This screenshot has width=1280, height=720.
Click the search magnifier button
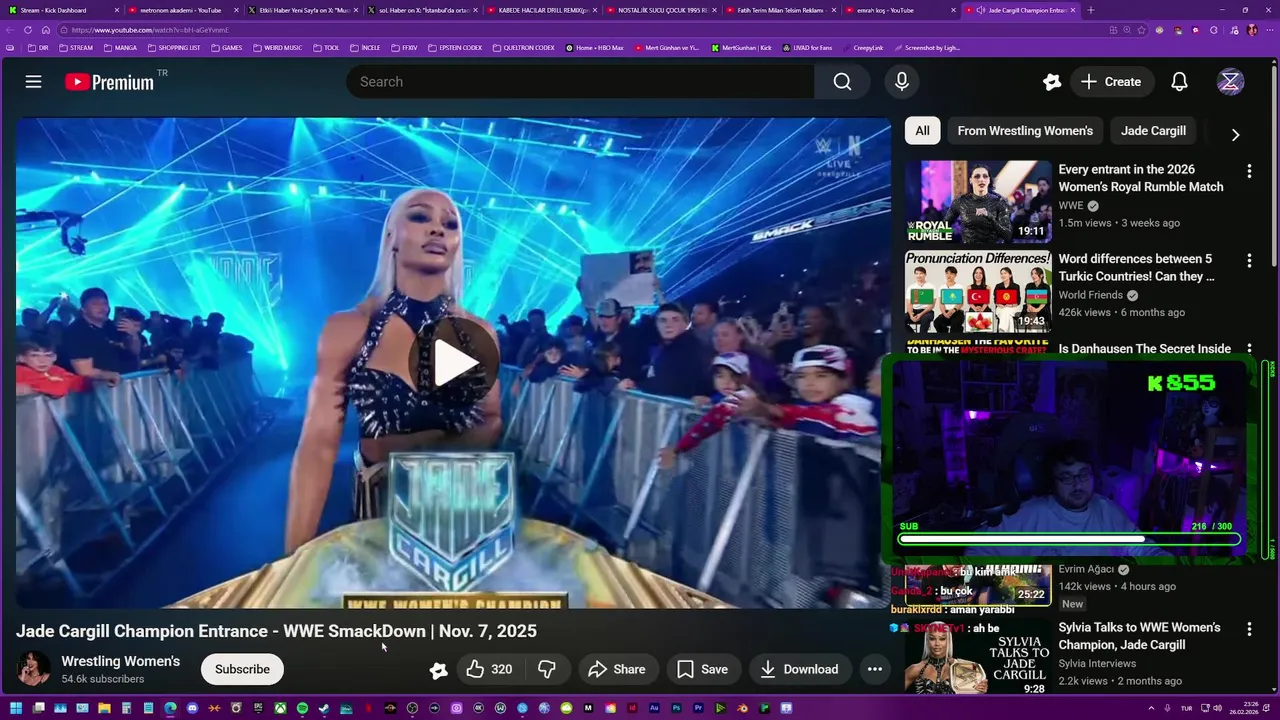842,82
